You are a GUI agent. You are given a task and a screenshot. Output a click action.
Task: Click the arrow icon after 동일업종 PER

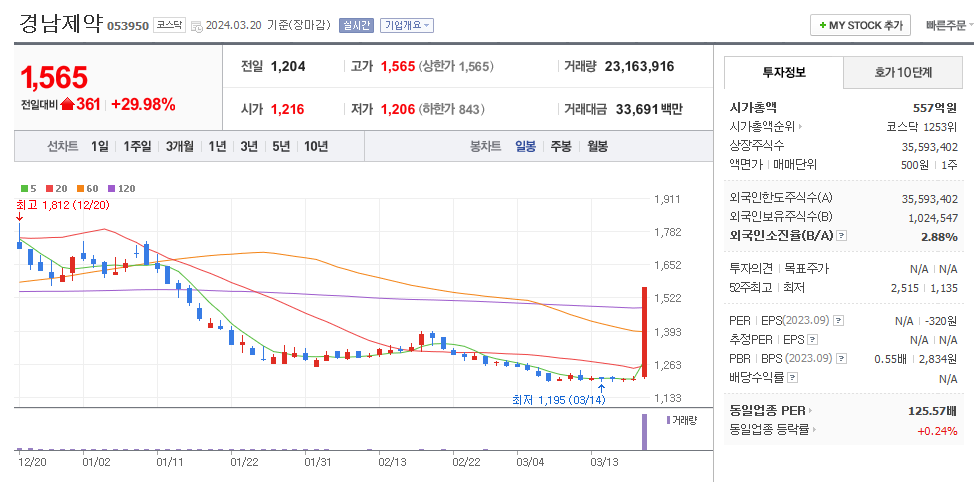(810, 411)
